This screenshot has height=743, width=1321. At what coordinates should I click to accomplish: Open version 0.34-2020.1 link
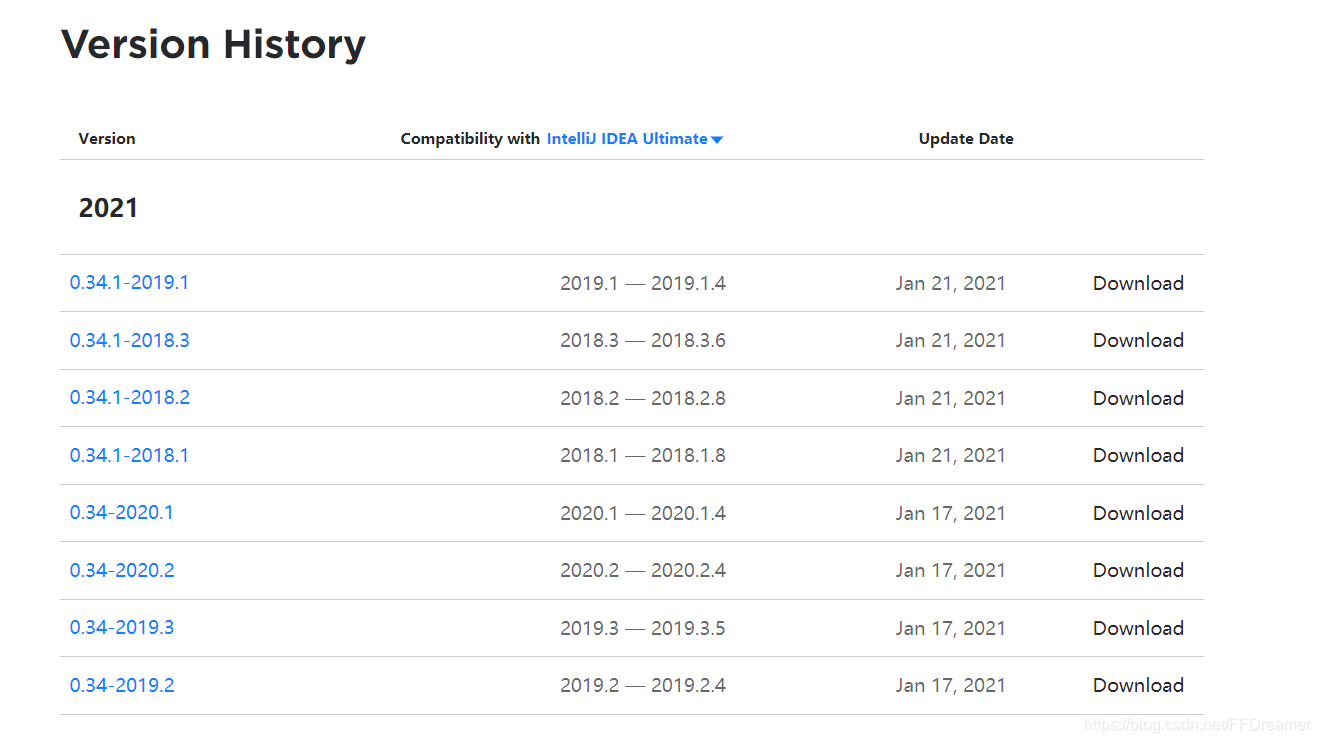[121, 513]
